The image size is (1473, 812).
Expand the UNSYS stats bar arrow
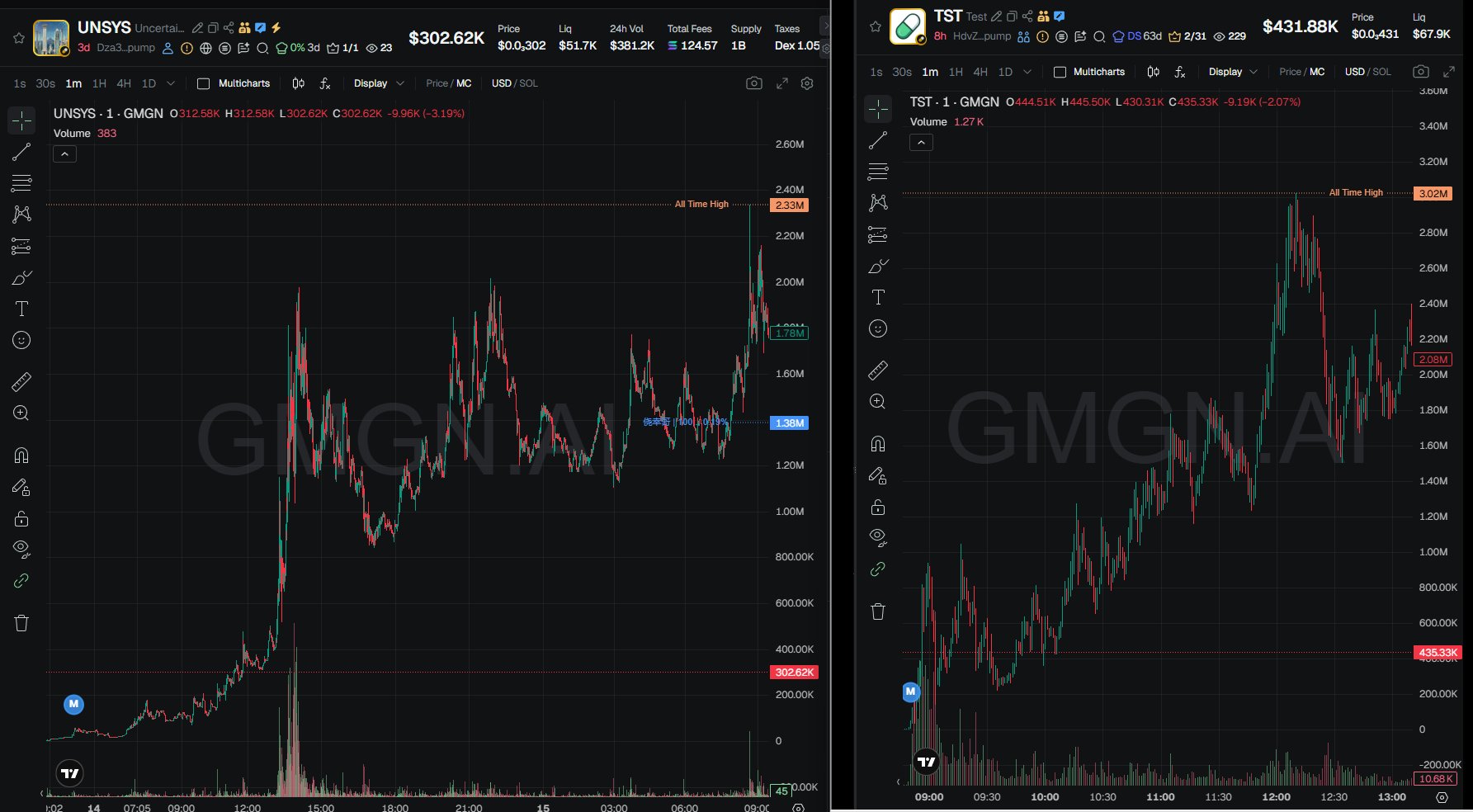coord(825,26)
